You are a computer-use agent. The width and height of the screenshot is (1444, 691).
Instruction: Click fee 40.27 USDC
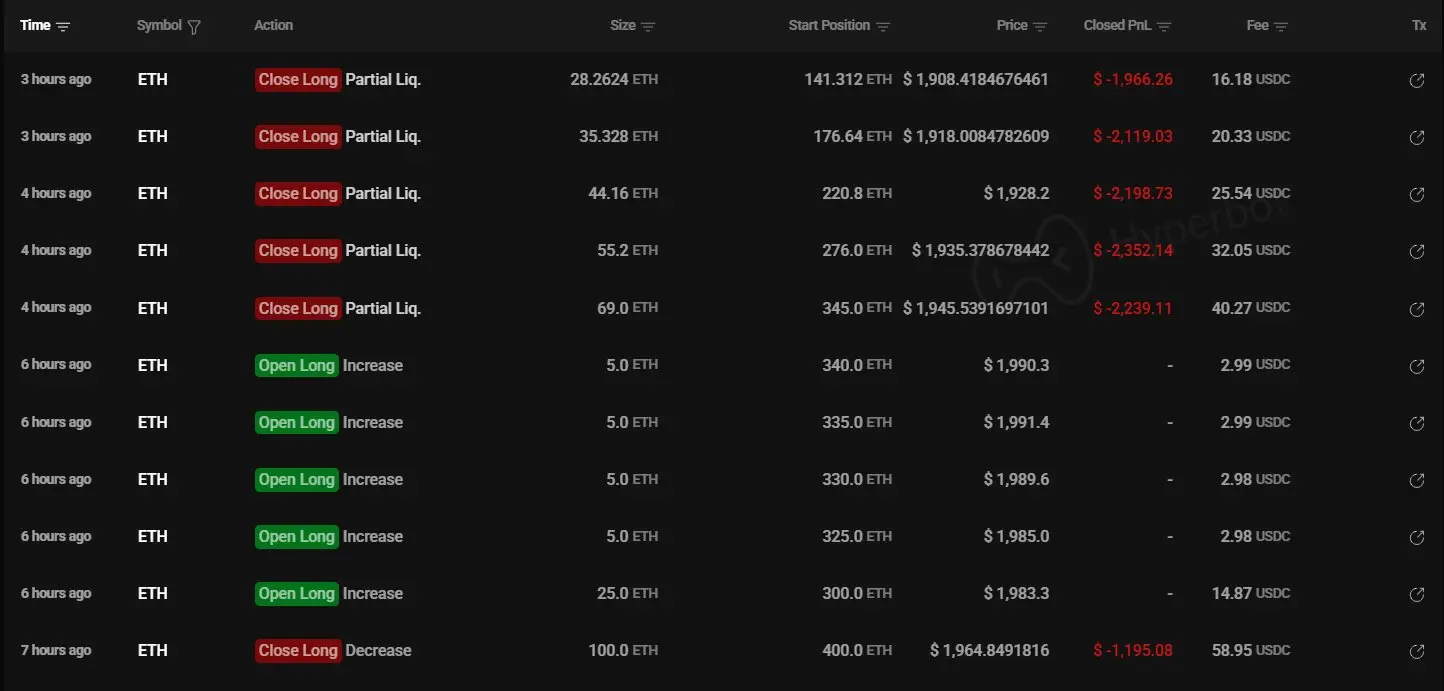[x=1251, y=308]
